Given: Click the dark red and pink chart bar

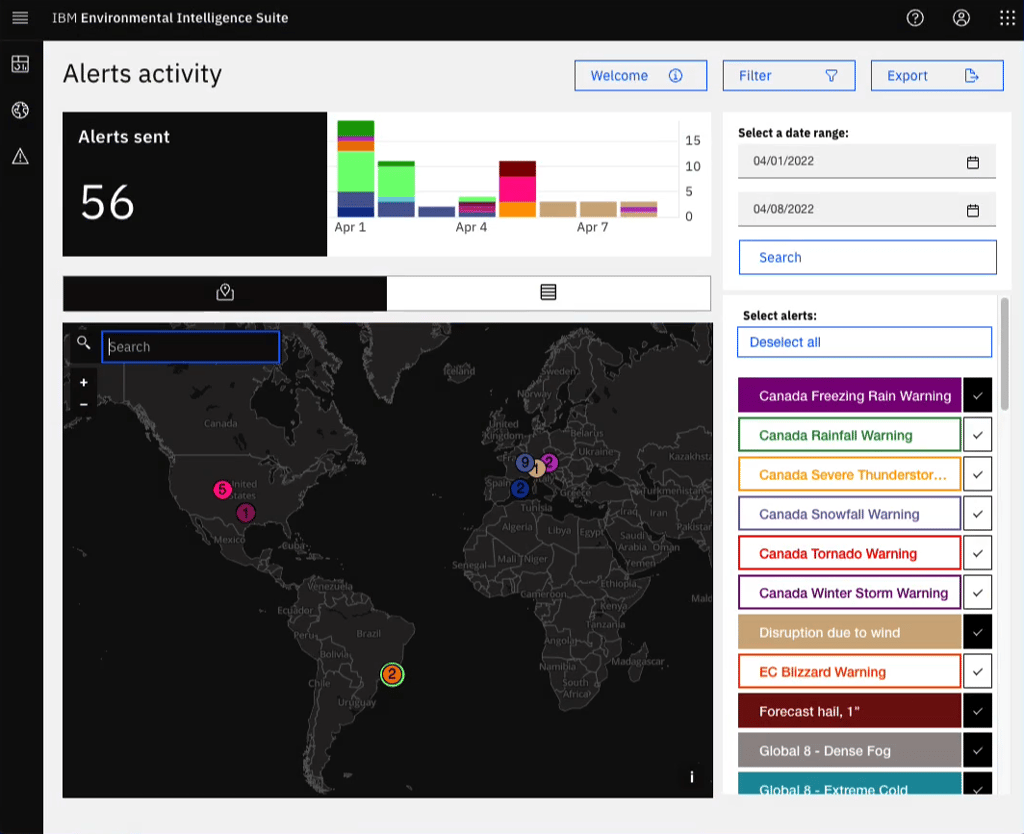Looking at the screenshot, I should tap(517, 189).
